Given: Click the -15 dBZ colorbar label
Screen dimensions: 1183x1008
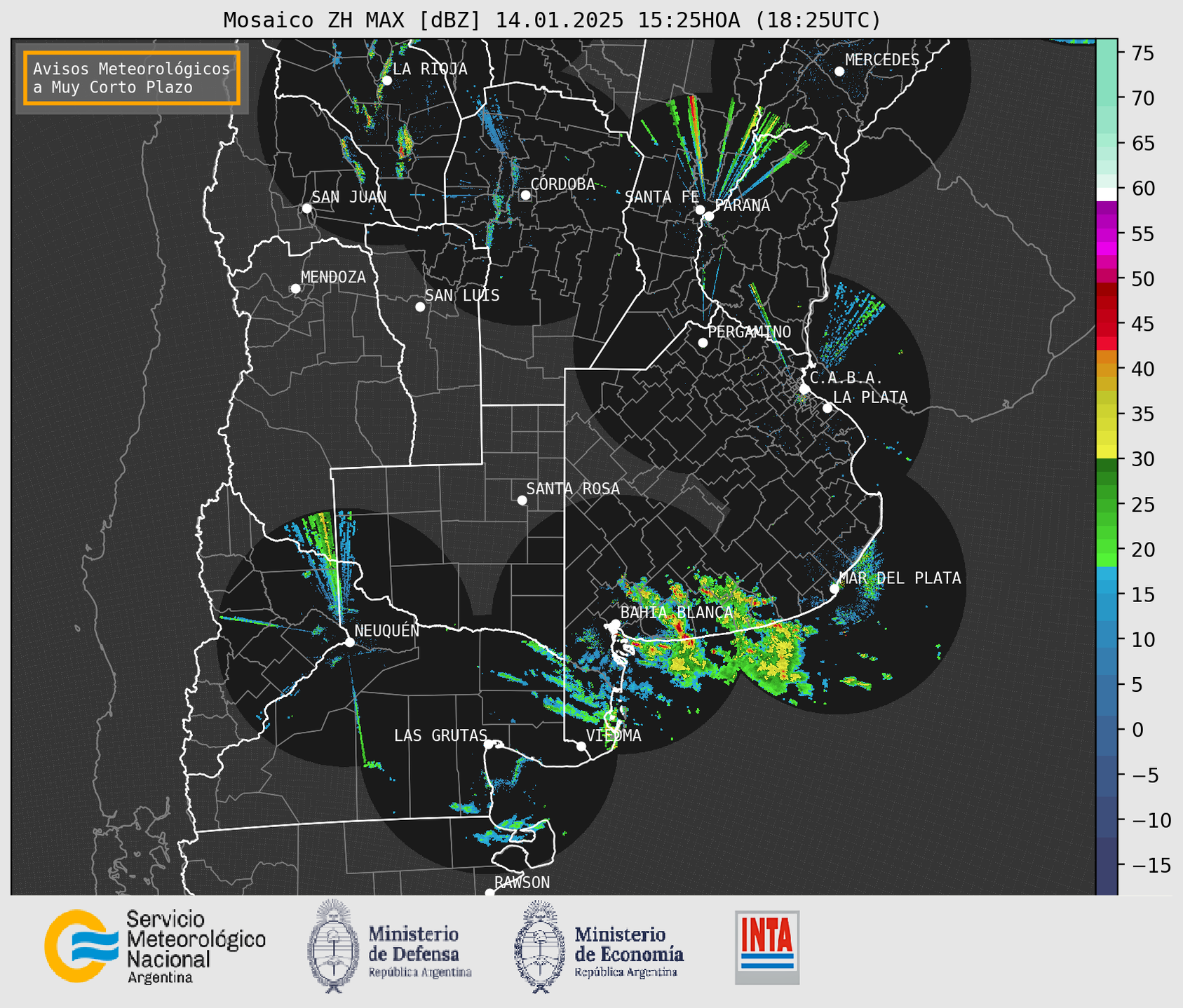Looking at the screenshot, I should [x=1151, y=865].
